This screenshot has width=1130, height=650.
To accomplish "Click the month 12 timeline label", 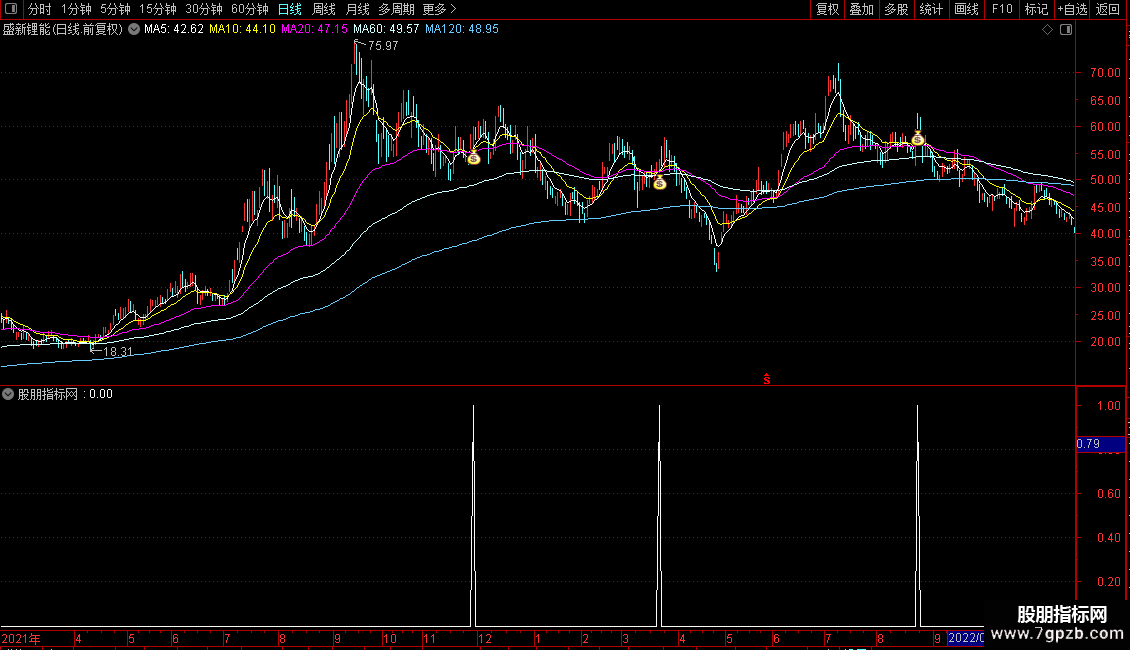I will [x=485, y=638].
